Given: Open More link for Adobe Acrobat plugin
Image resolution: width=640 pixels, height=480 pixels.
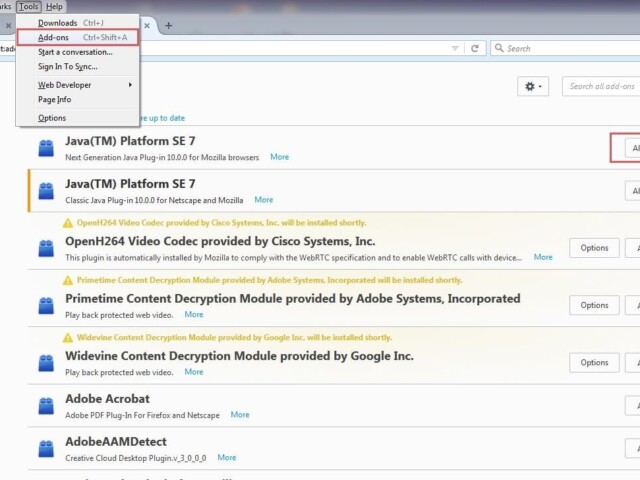Looking at the screenshot, I should [x=240, y=414].
